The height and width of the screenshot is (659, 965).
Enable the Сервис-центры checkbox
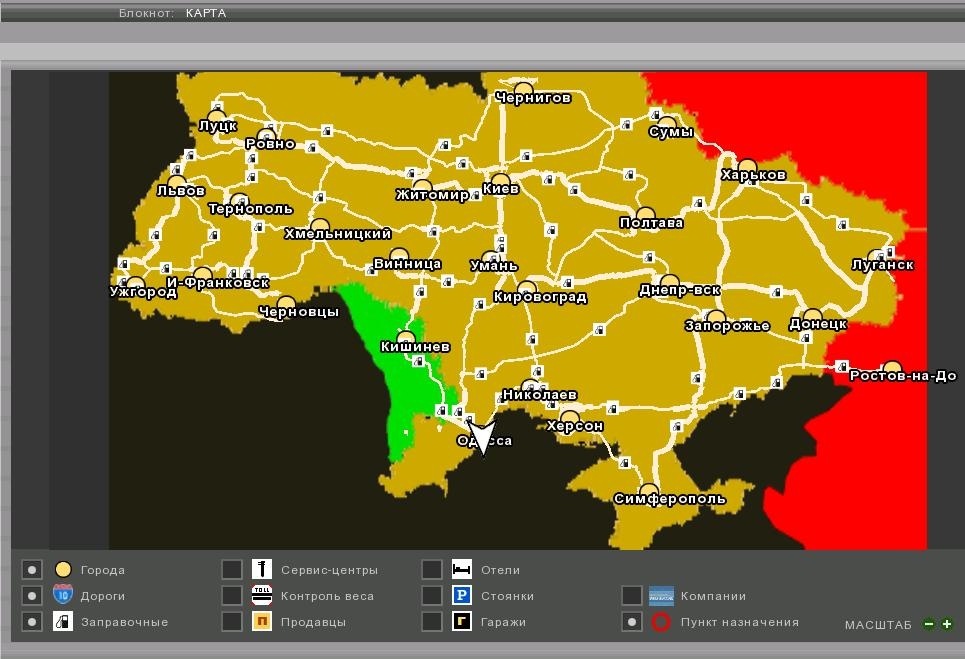coord(232,570)
